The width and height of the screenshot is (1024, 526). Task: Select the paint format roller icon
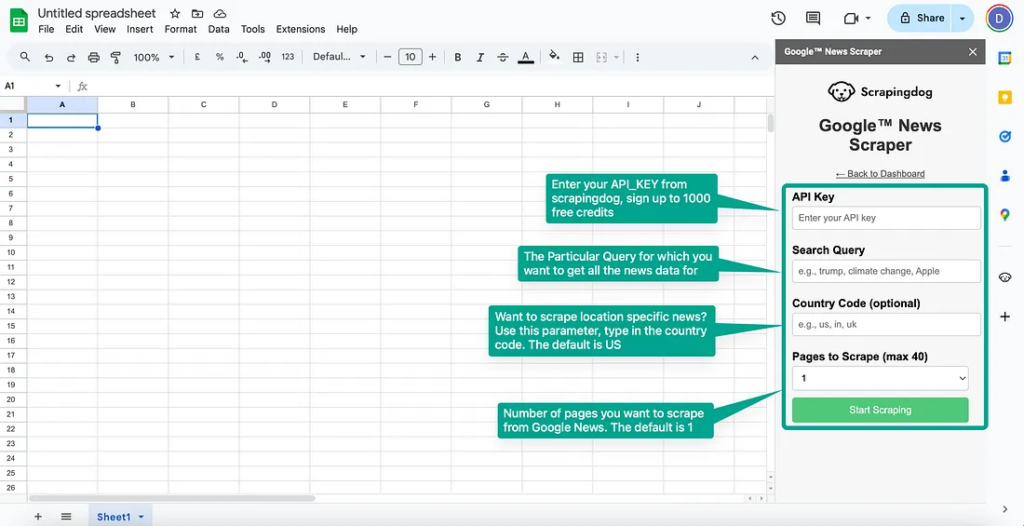[x=116, y=58]
